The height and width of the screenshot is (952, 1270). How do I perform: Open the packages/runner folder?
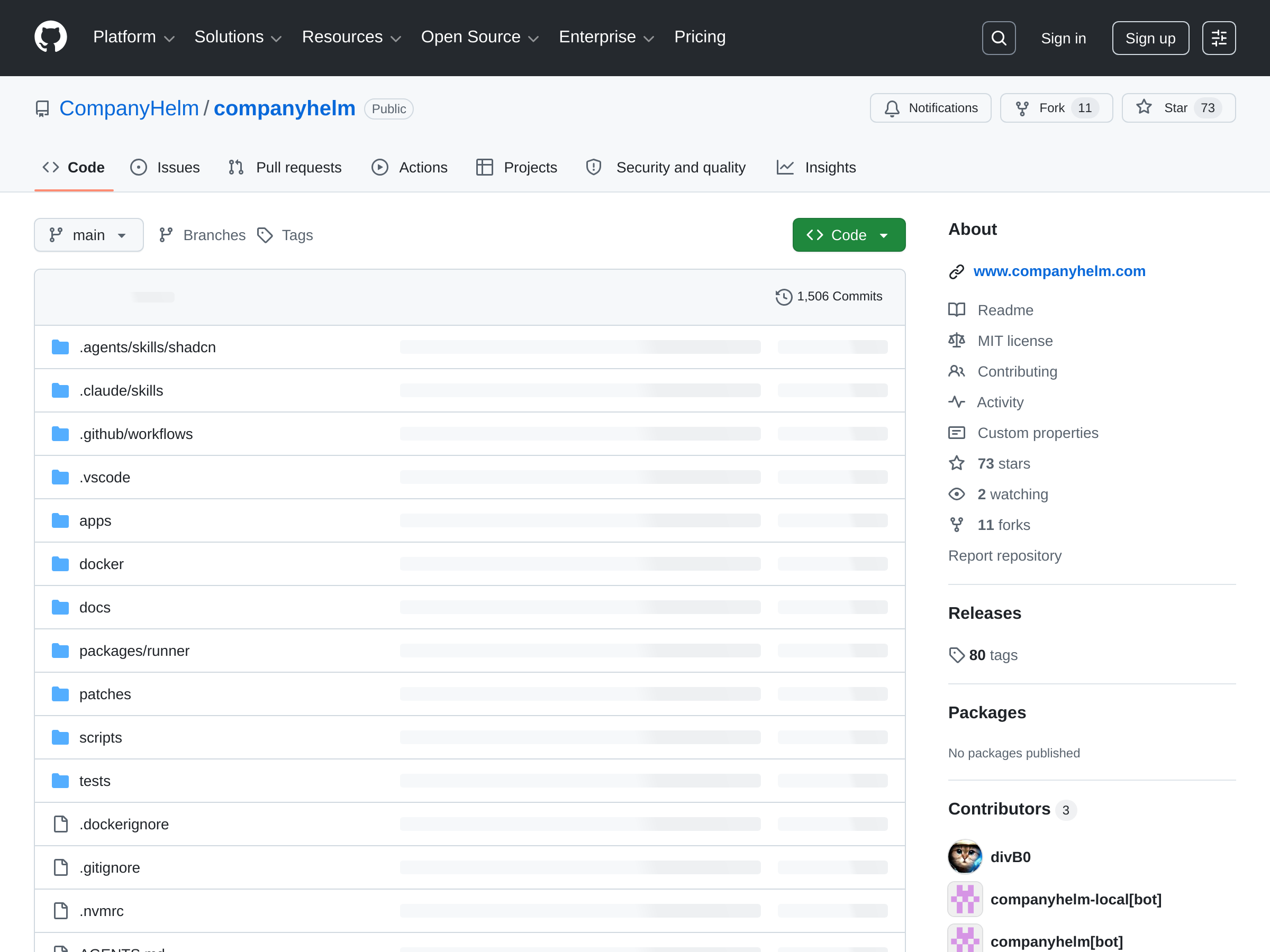tap(134, 651)
